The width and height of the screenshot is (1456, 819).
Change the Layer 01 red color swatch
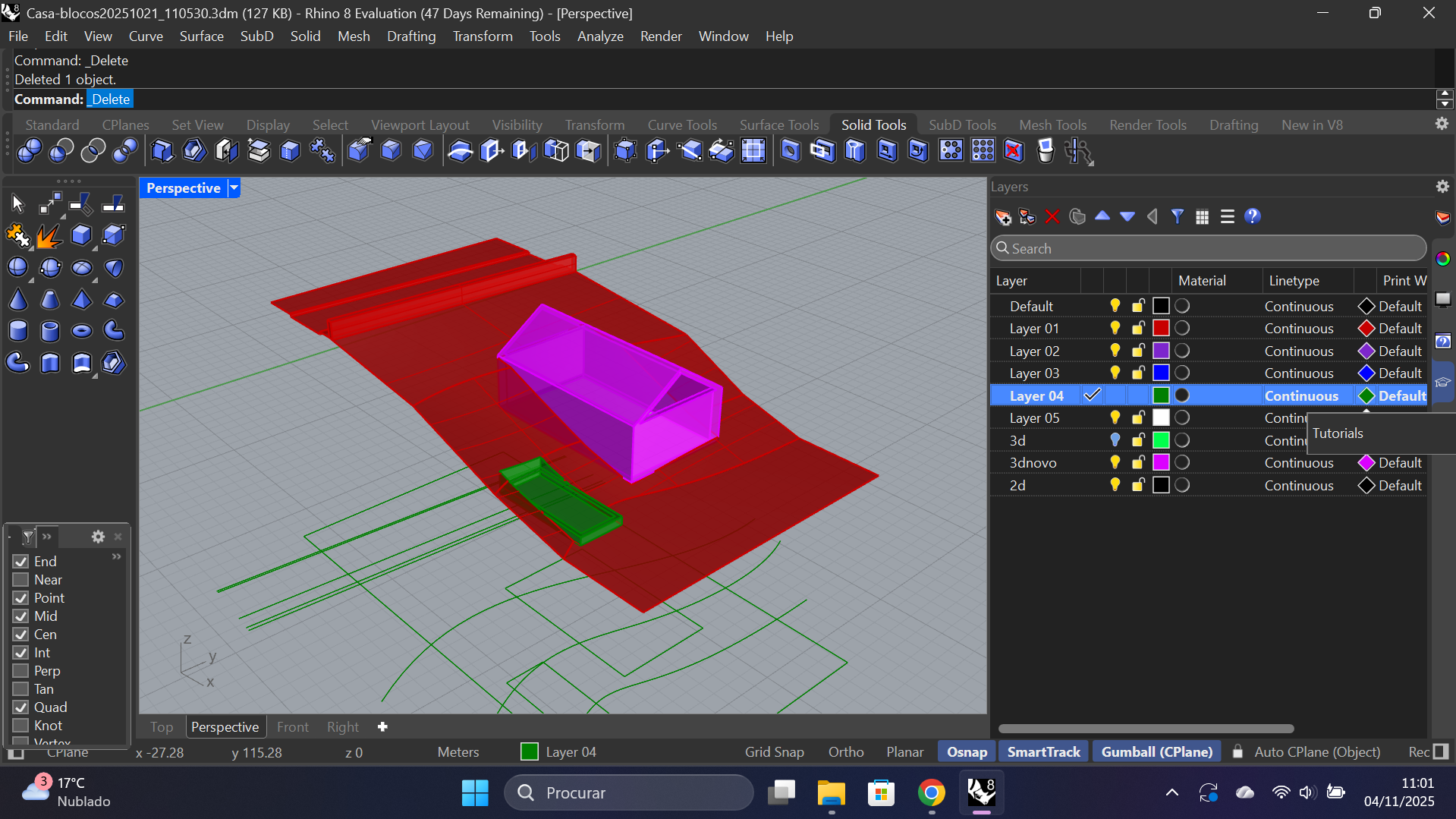[1160, 329]
